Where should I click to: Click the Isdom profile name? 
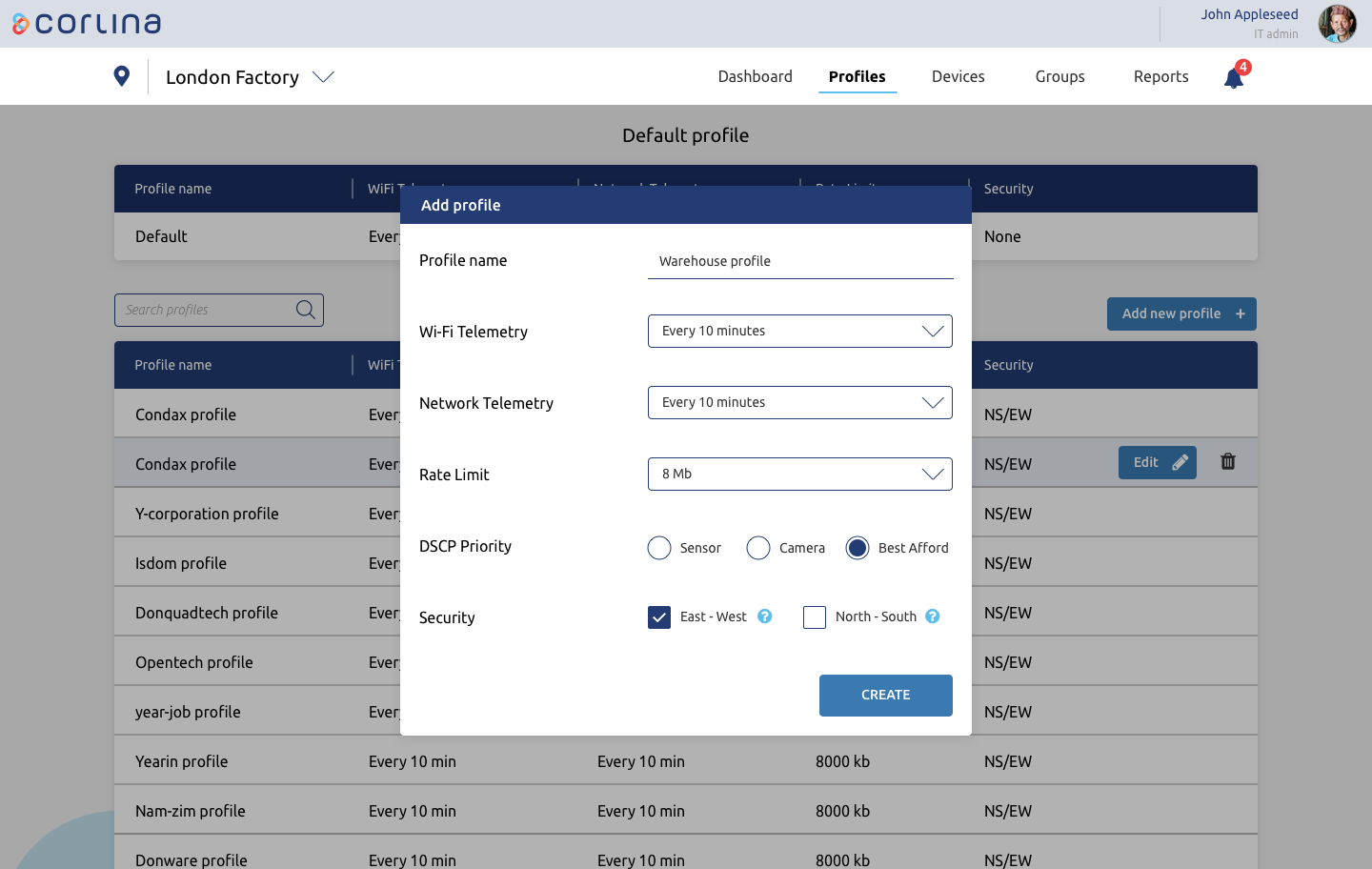181,563
